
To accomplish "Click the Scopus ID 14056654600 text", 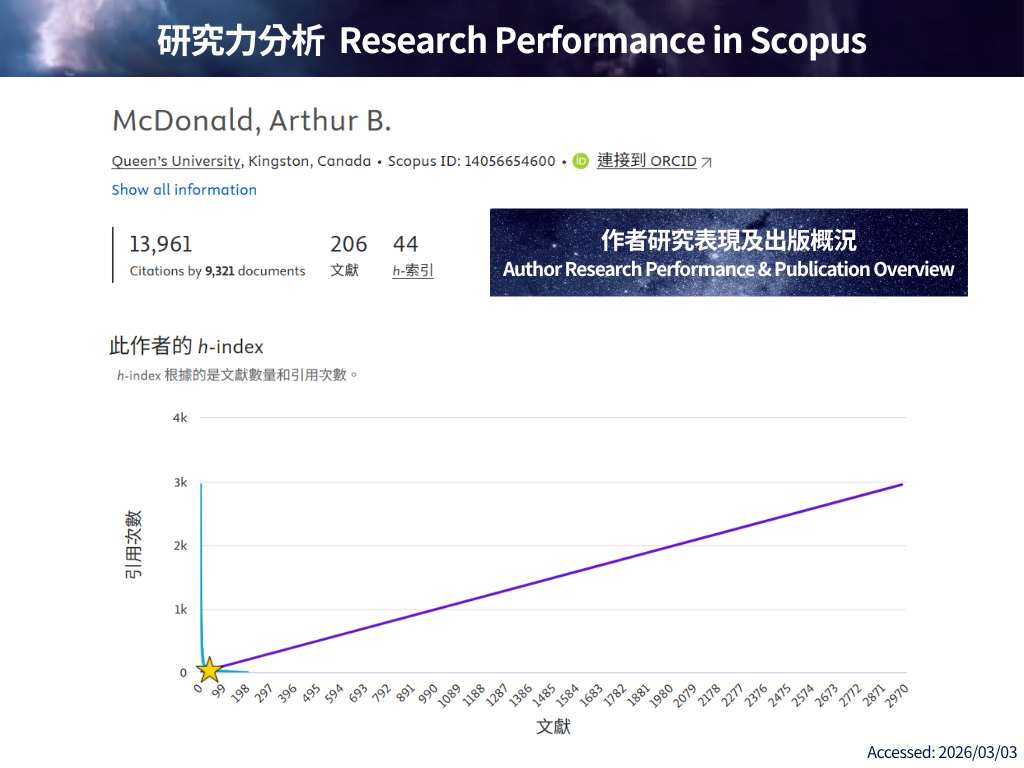I will click(471, 161).
